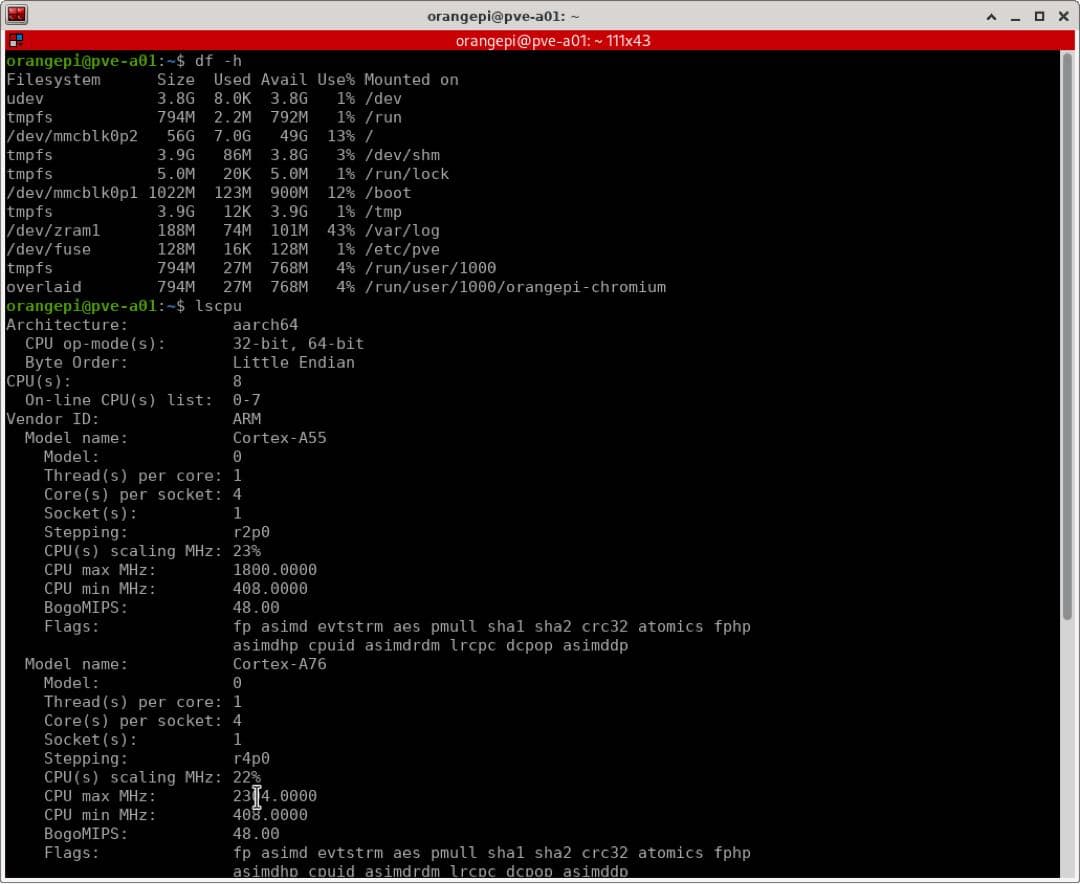Maximize the terminal window

click(1039, 16)
